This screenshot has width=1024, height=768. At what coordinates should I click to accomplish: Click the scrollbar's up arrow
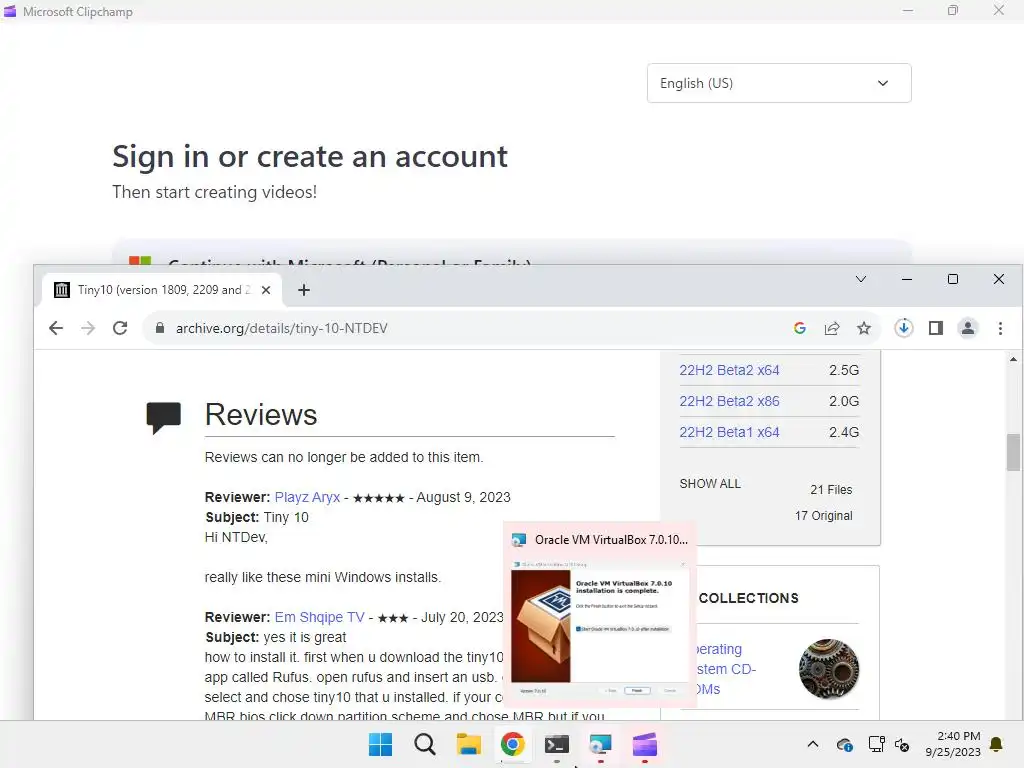(x=1013, y=359)
